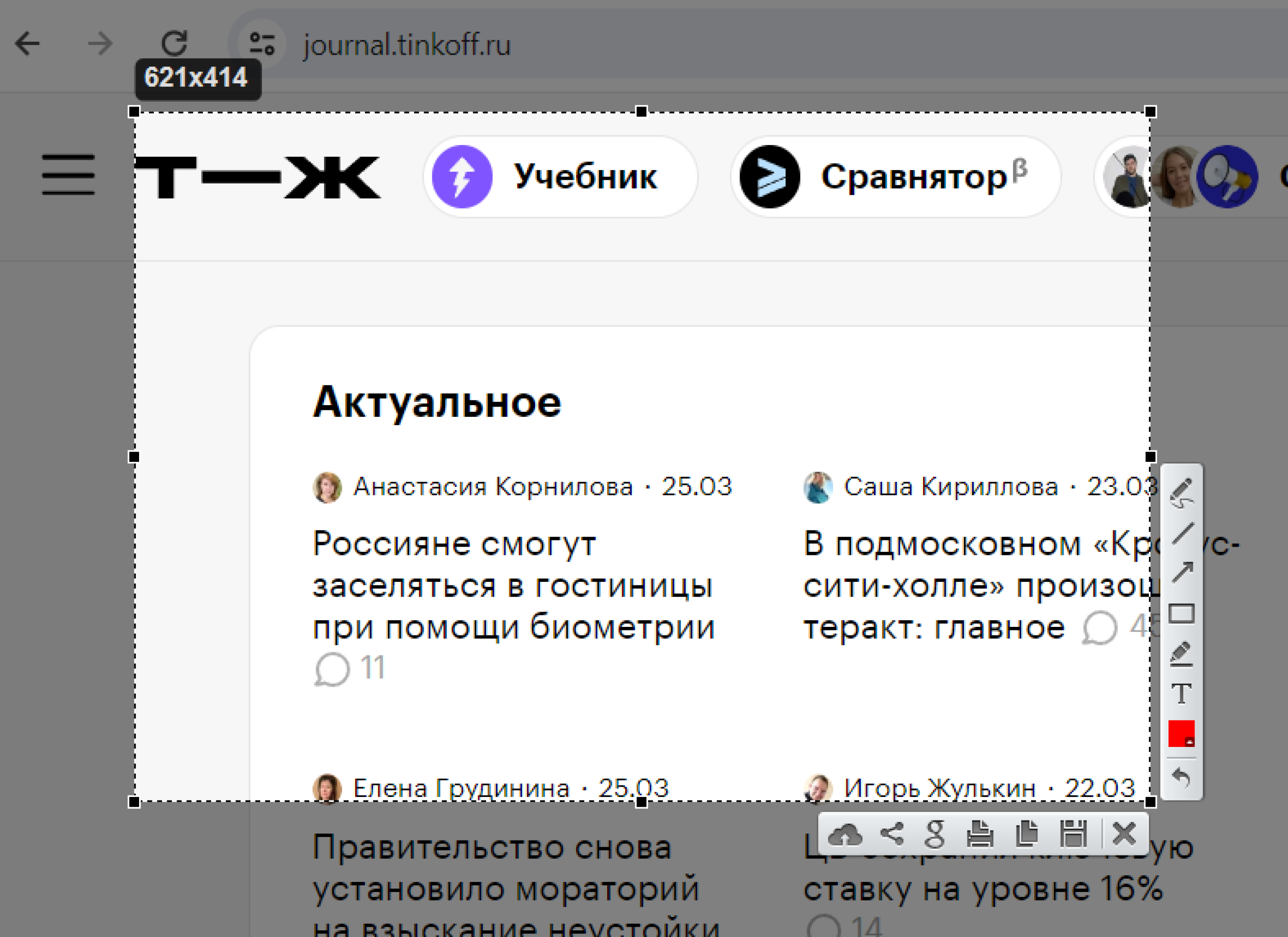
Task: Click the black Сравнятор arrow icon
Action: (770, 176)
